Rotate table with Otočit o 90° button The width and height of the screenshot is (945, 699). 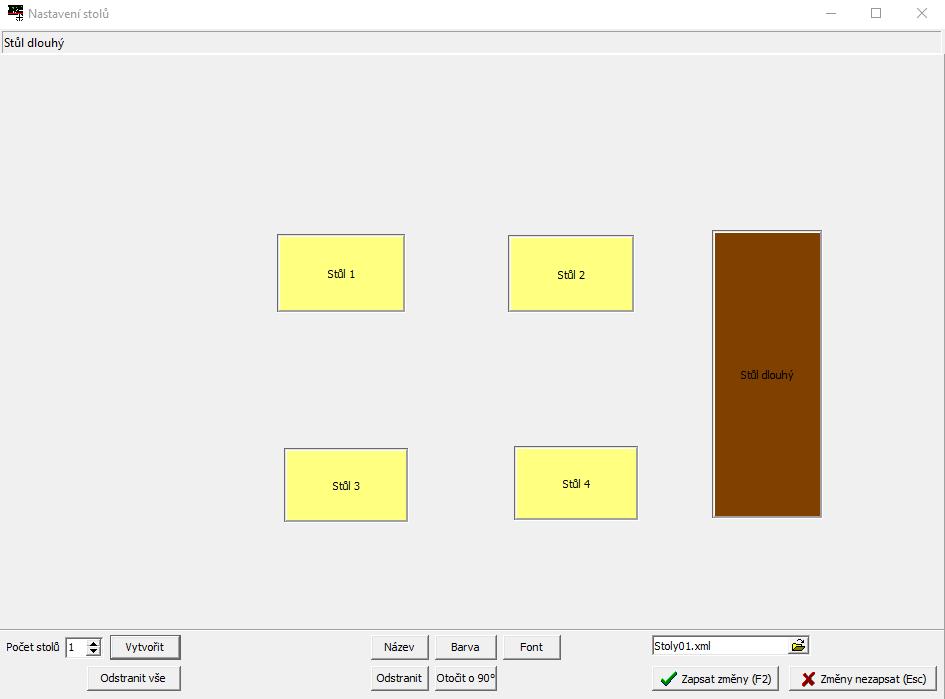tap(465, 678)
